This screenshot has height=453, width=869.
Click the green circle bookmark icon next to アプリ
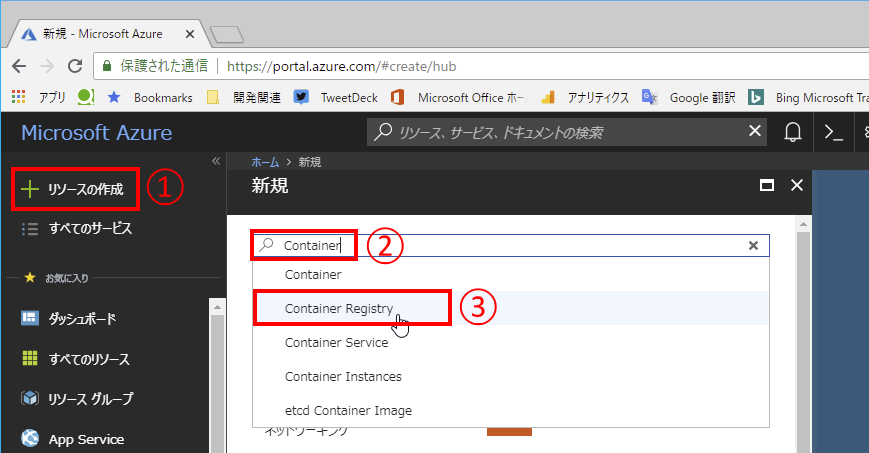pos(85,97)
